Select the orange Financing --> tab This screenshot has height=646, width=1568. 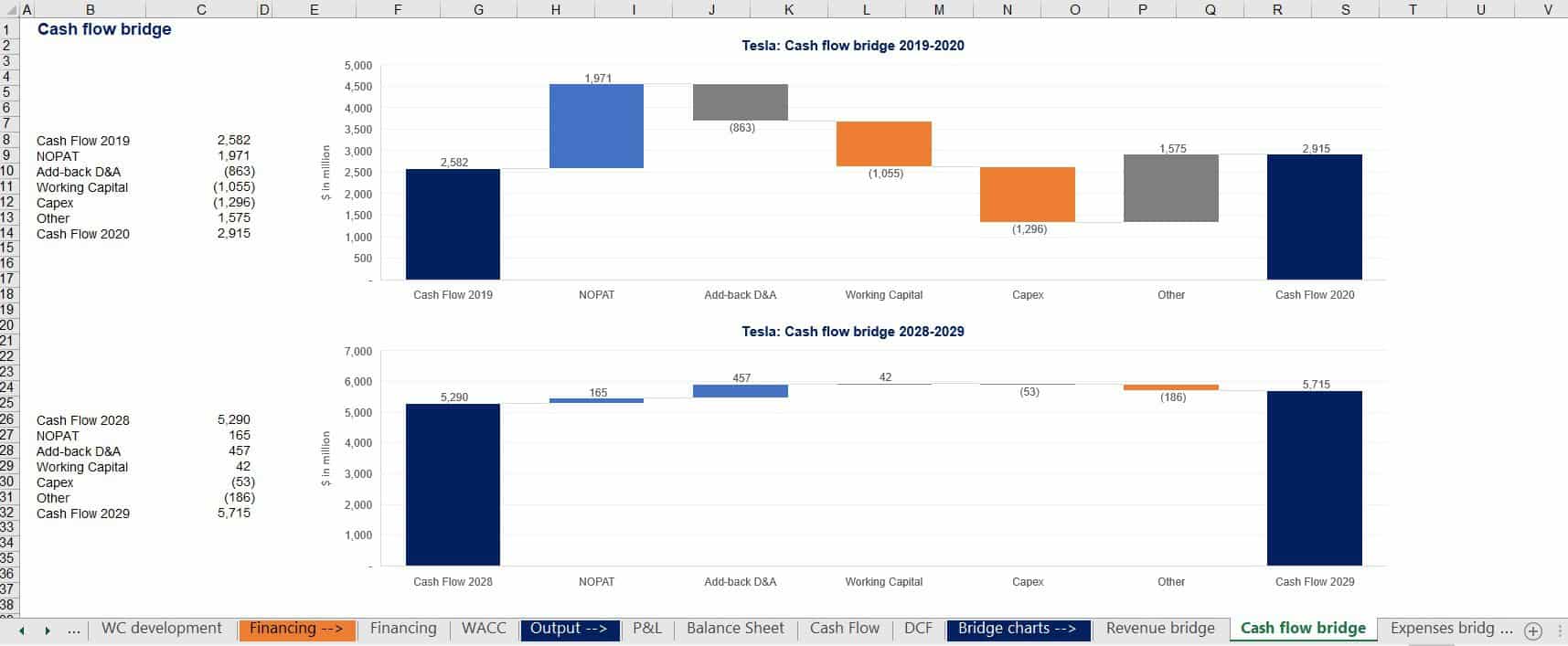tap(296, 629)
